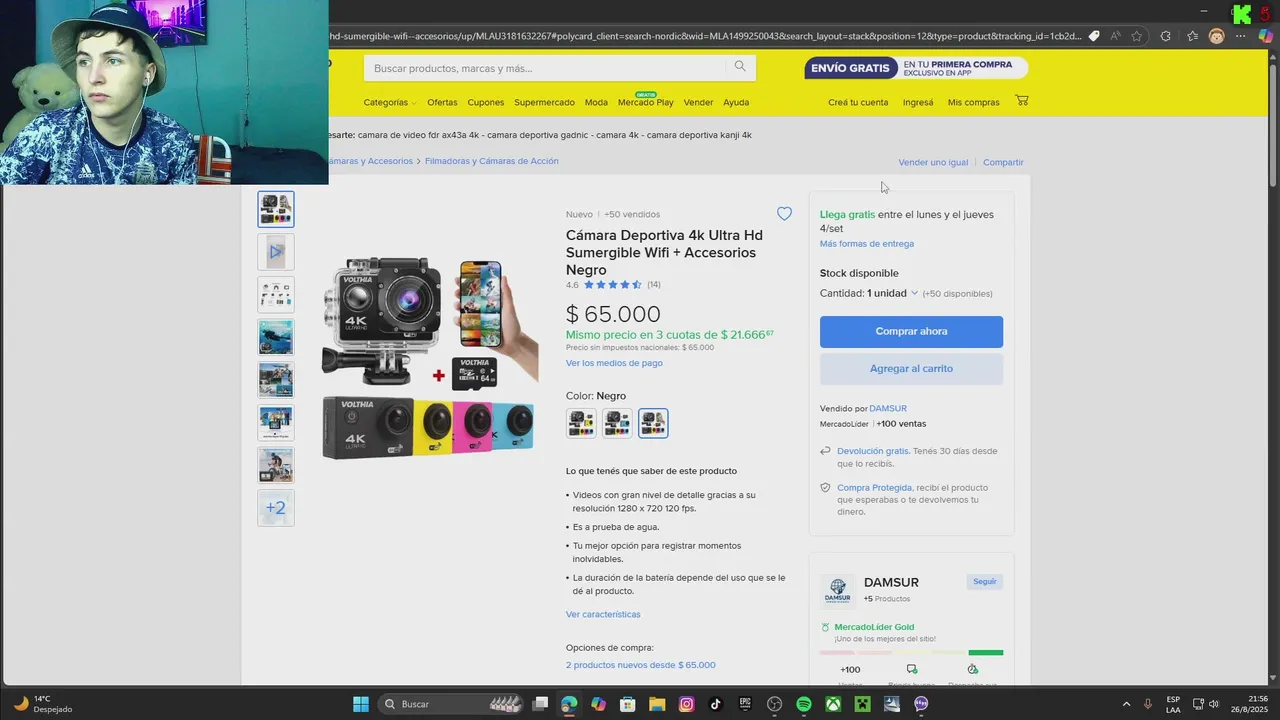The image size is (1280, 720).
Task: Open Instagram from the taskbar
Action: point(686,704)
